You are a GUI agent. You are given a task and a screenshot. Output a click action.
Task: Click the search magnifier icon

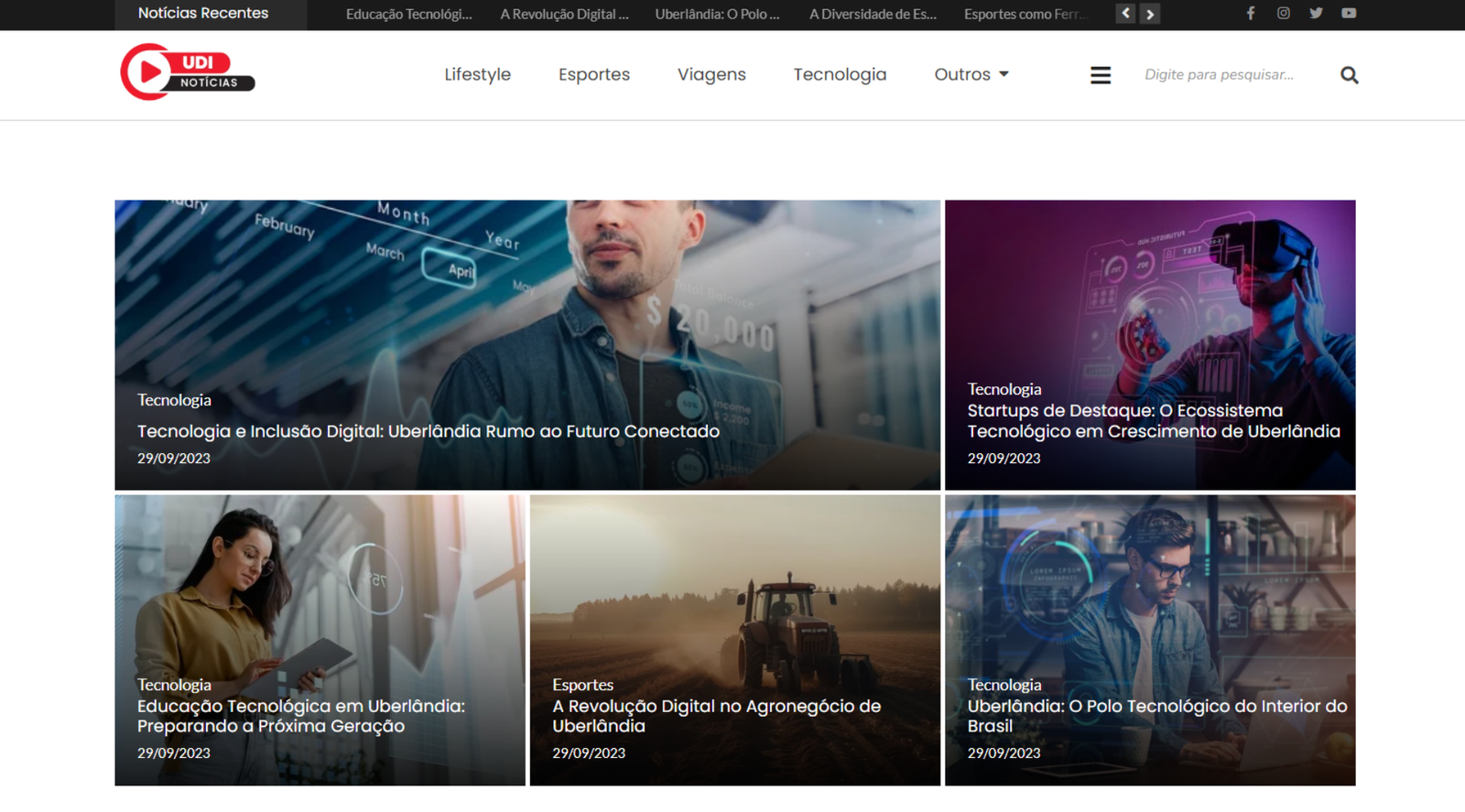point(1349,75)
